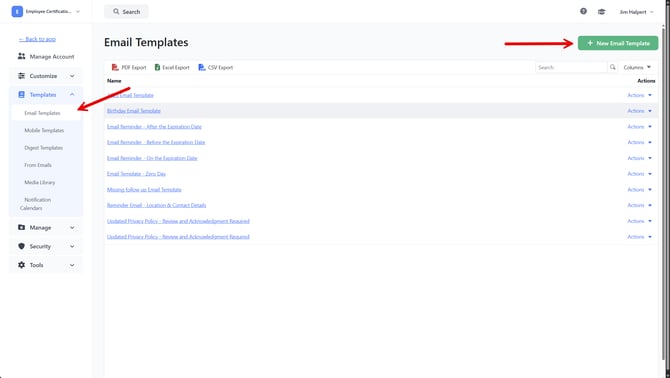Select Mobile Templates in sidebar
The image size is (670, 378).
click(44, 130)
